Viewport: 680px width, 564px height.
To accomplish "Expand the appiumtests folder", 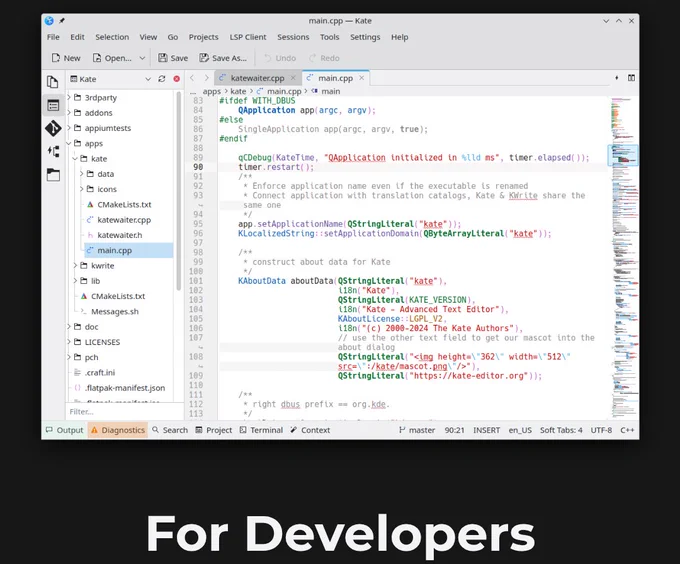I will pos(69,128).
